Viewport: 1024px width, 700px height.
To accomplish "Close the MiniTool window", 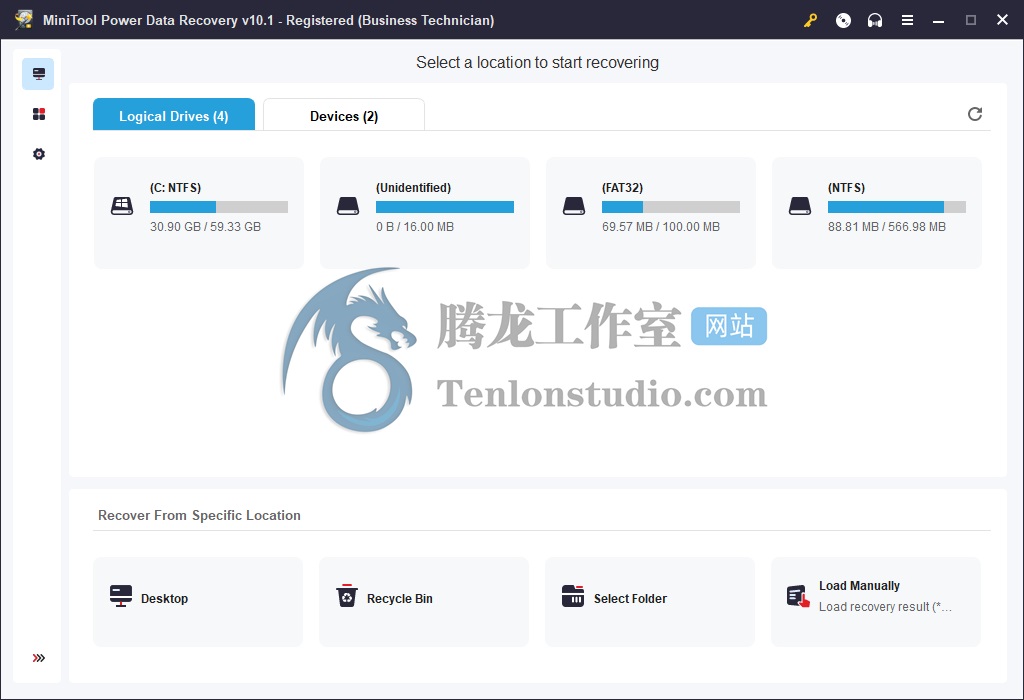I will (1002, 20).
